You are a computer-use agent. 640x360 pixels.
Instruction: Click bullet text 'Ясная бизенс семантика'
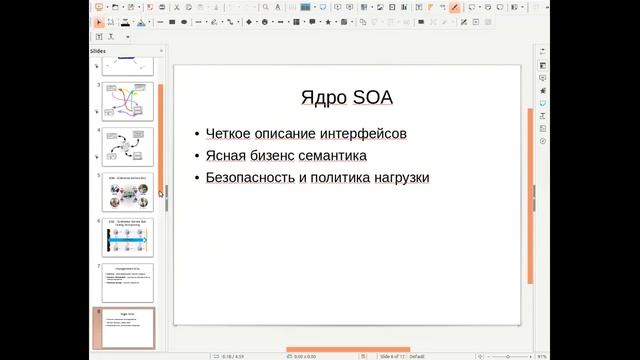[286, 156]
